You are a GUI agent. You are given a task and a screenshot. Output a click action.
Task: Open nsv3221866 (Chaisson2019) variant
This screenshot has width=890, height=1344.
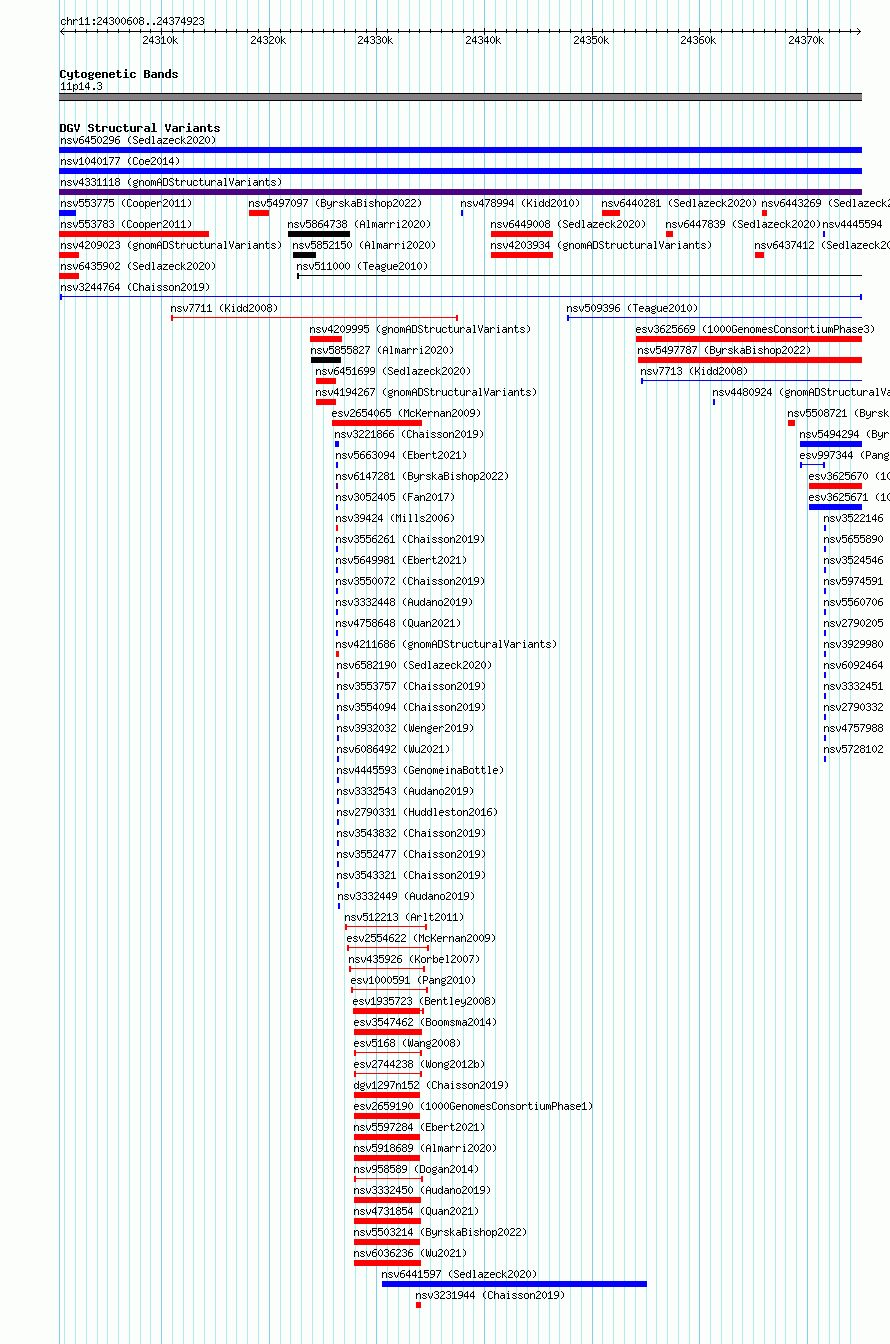(x=410, y=434)
